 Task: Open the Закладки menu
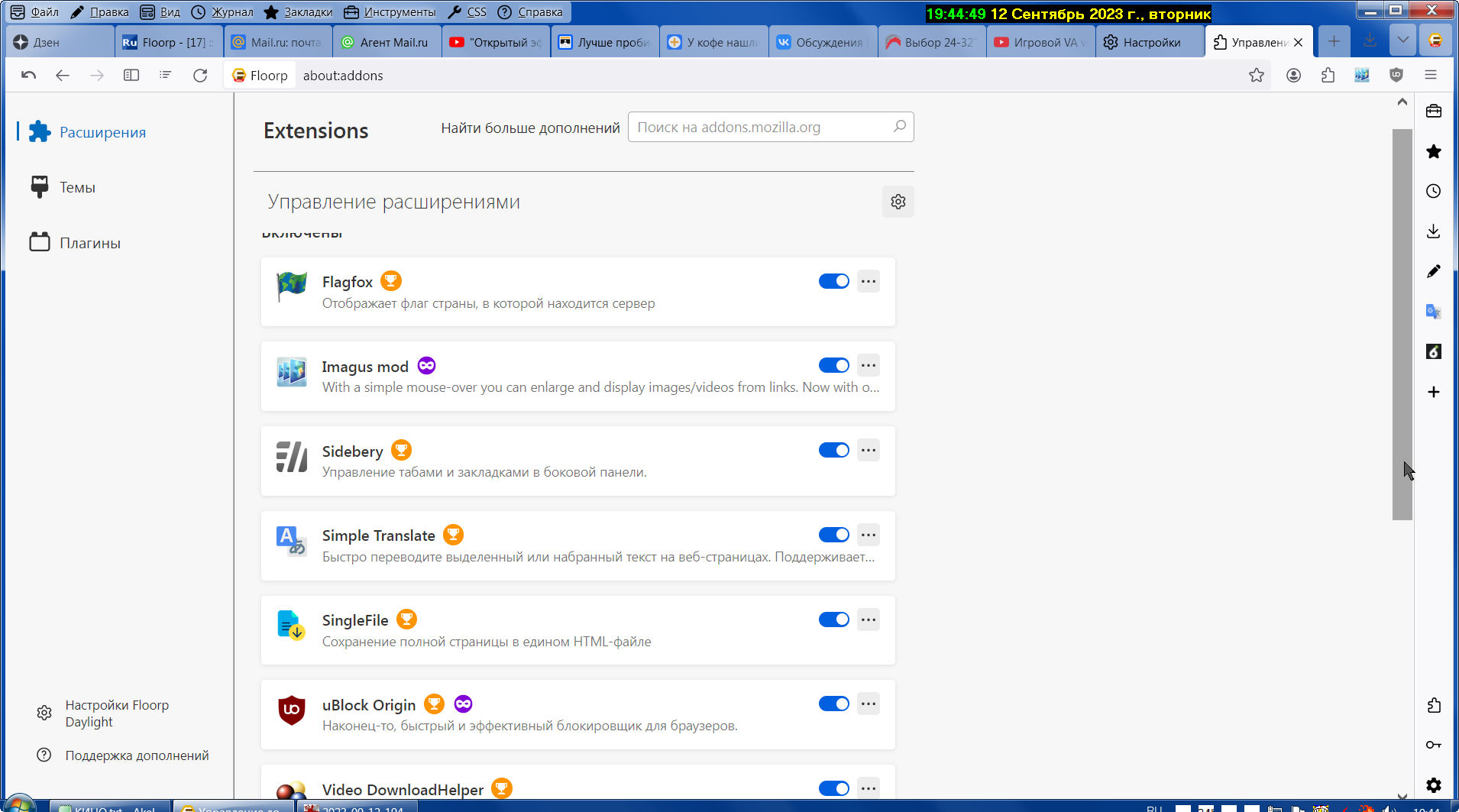click(x=299, y=11)
